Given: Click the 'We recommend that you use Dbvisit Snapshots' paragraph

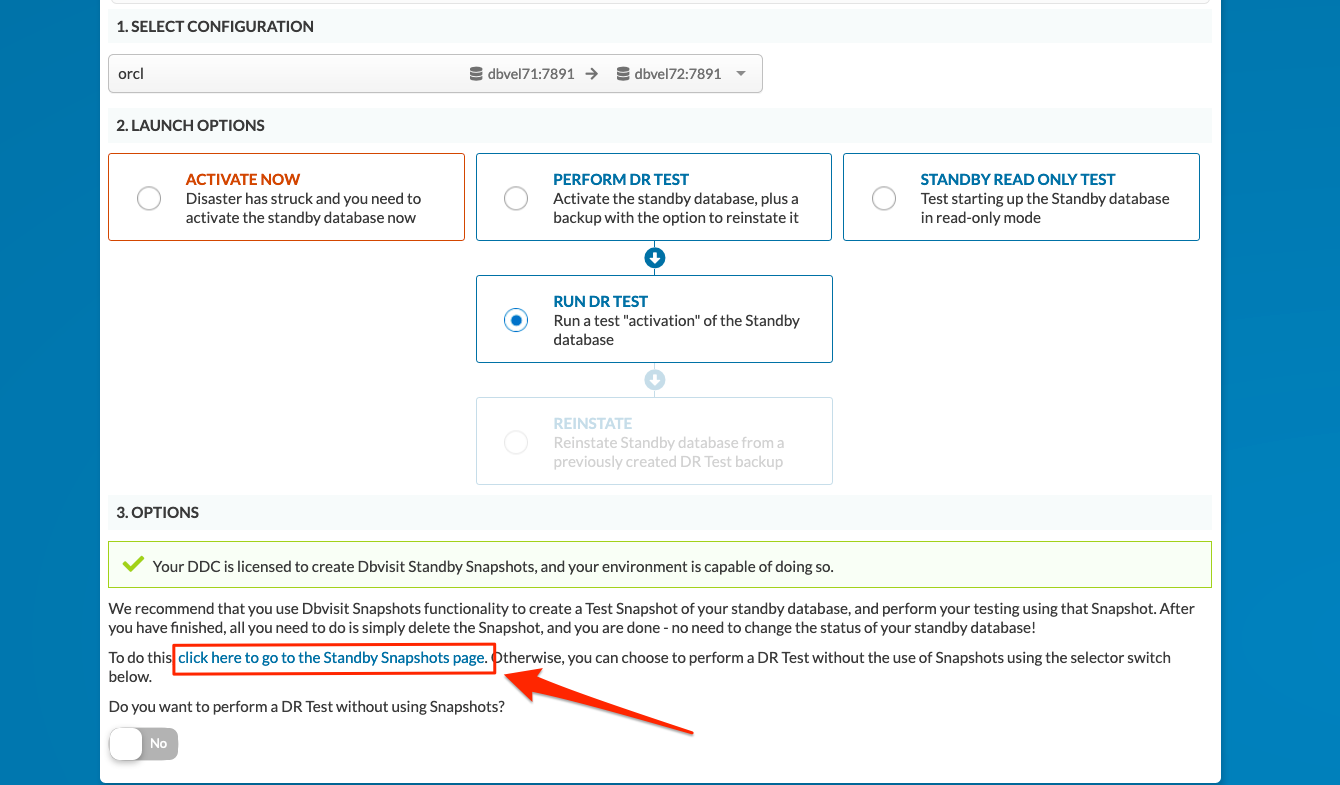Looking at the screenshot, I should (652, 618).
